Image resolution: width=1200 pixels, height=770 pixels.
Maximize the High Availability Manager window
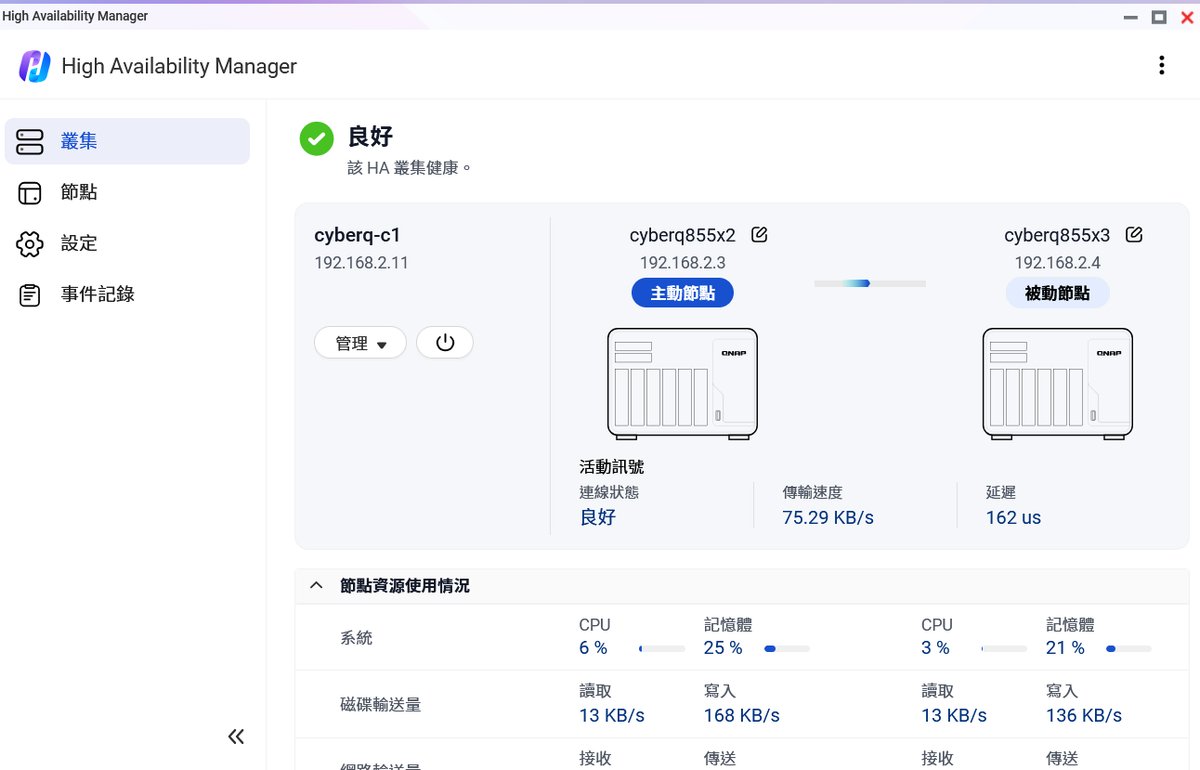1159,17
